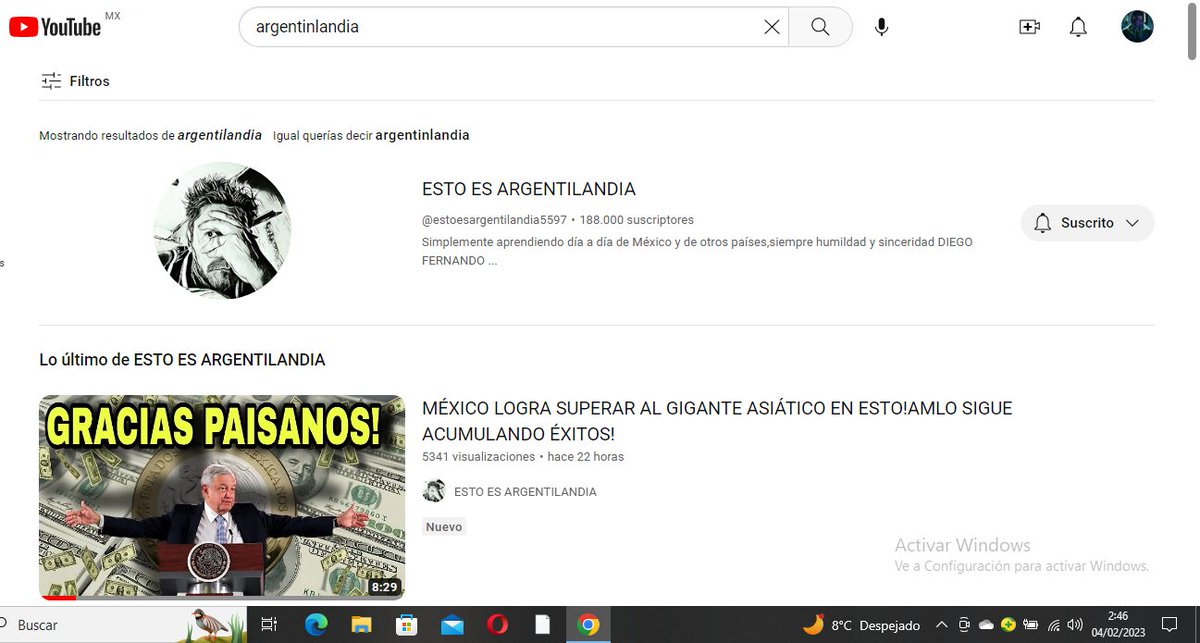Clear the search box with the X
The width and height of the screenshot is (1200, 643).
pyautogui.click(x=772, y=27)
